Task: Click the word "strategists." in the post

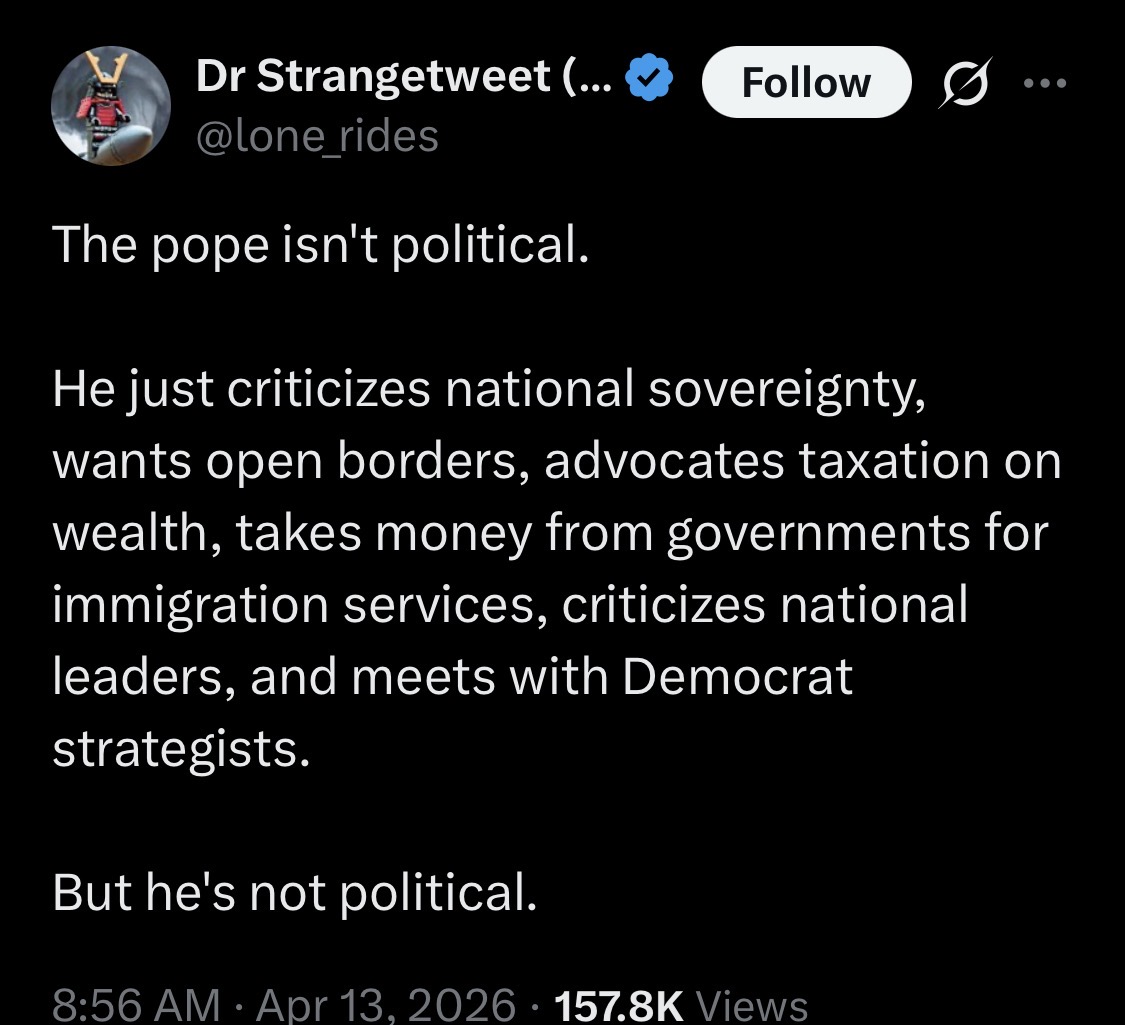Action: [176, 749]
